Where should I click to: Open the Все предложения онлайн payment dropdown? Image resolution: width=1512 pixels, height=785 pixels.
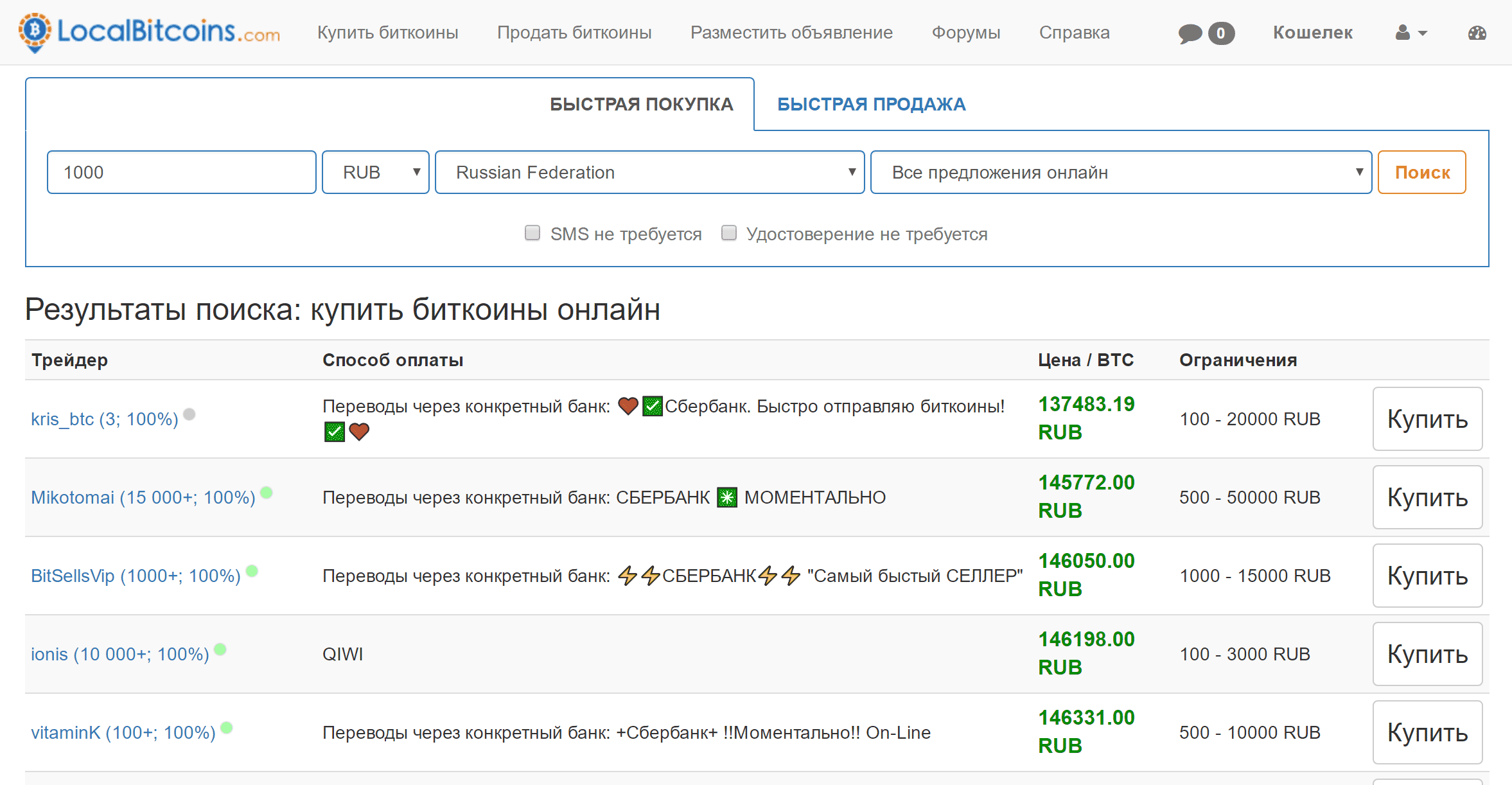pos(1121,172)
